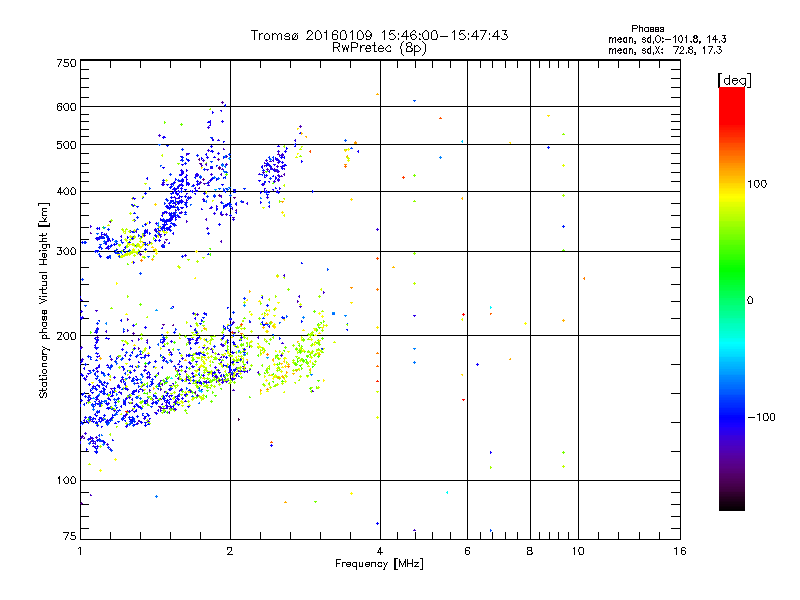Click the '-100' colorbar tick label
Screen dimensions: 800x600
tap(761, 417)
